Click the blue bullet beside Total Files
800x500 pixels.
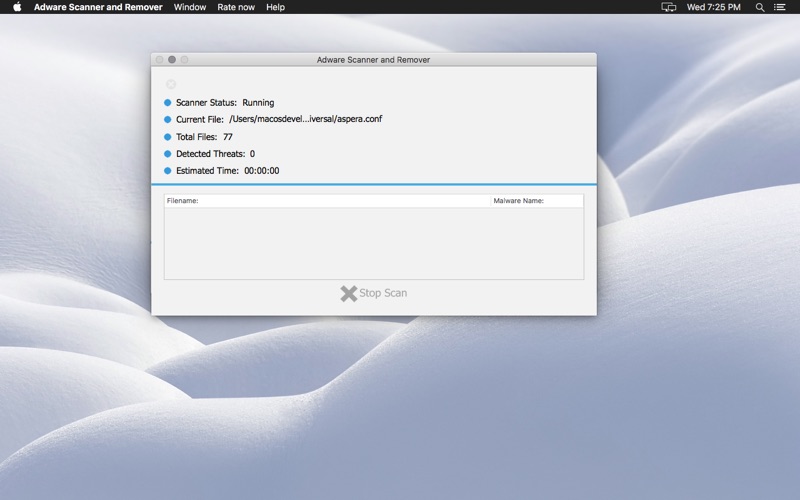coord(167,137)
